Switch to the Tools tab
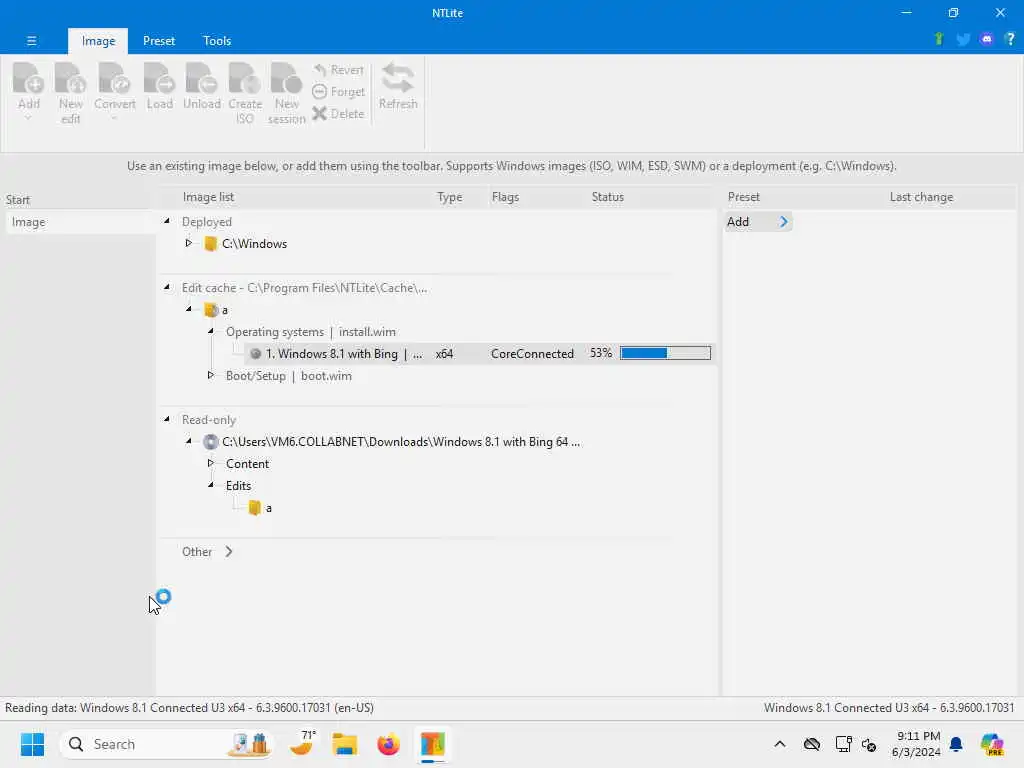Viewport: 1024px width, 768px height. (217, 40)
